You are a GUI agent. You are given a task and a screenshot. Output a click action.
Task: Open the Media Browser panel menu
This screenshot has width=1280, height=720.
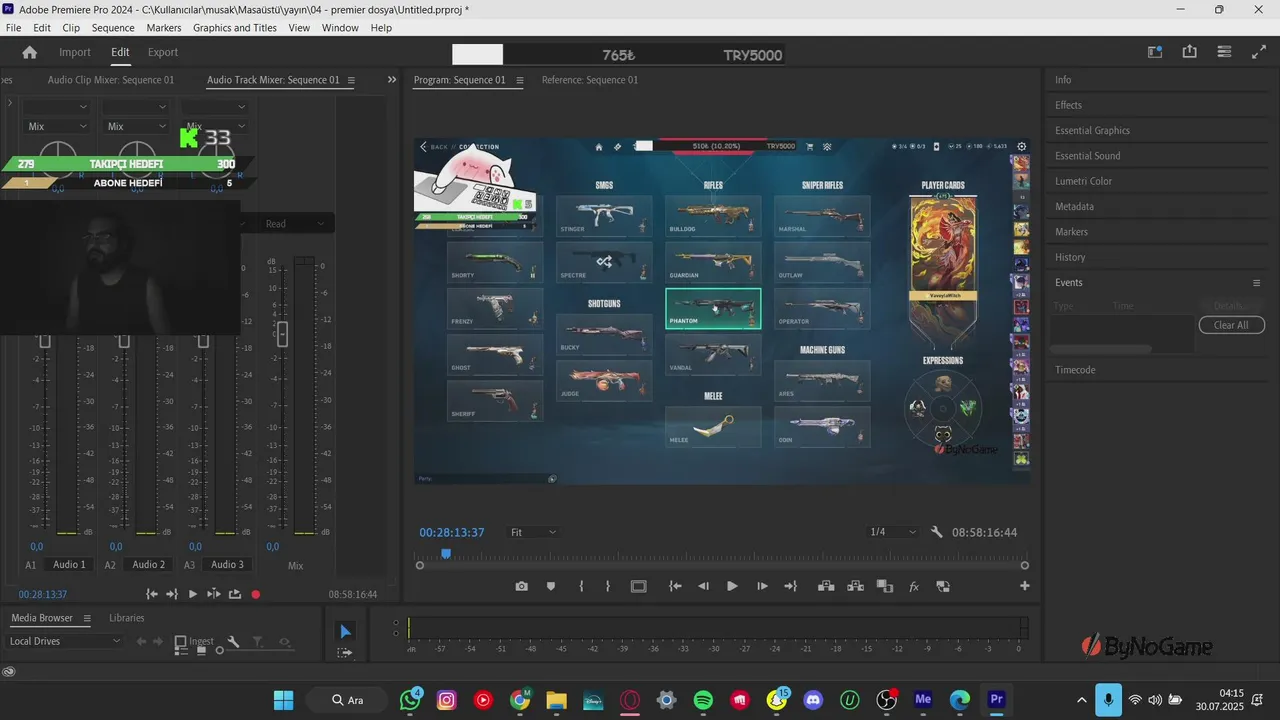pyautogui.click(x=87, y=618)
